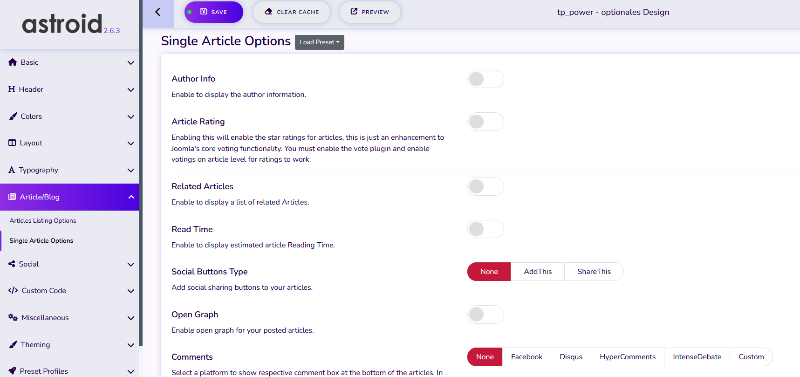Click the Miscellaneous gears icon
800x377 pixels.
tap(13, 317)
